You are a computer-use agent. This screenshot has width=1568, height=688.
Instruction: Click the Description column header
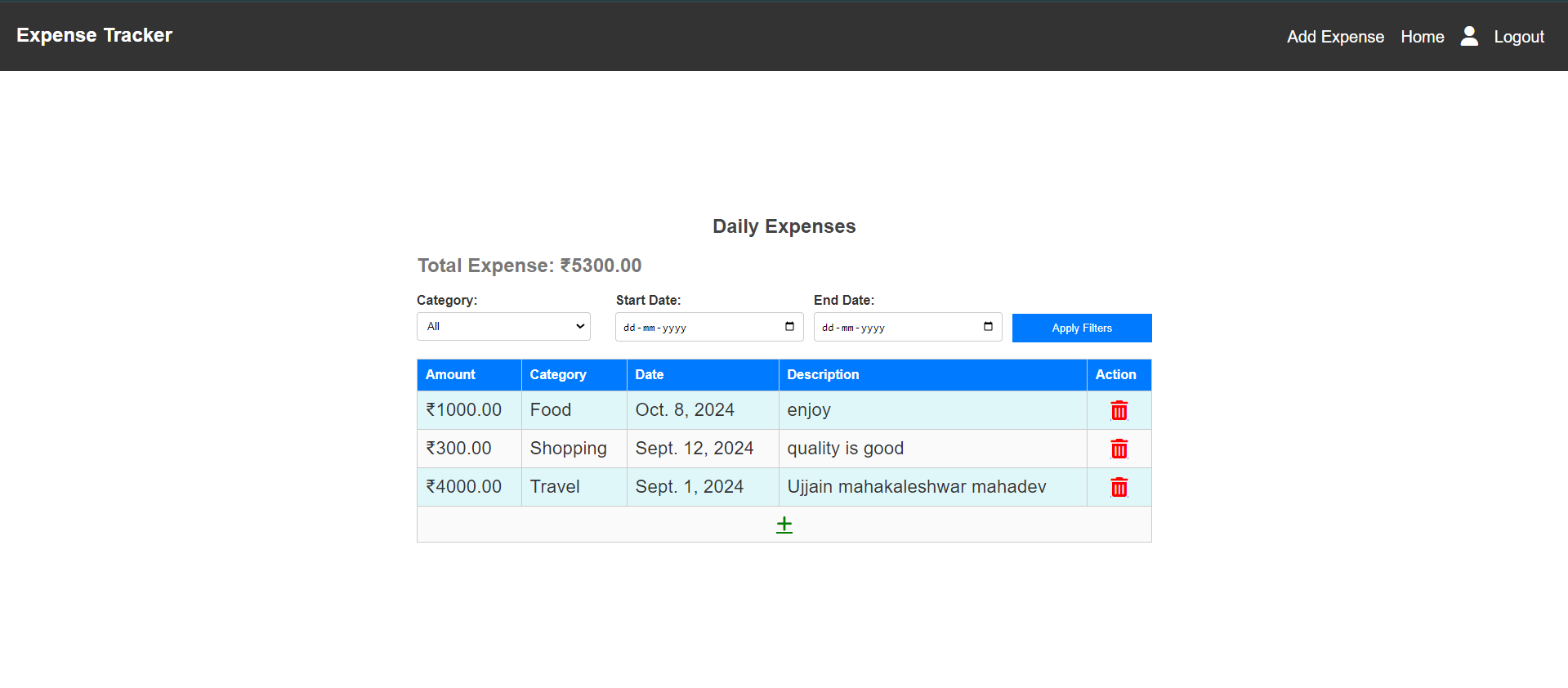(x=823, y=374)
